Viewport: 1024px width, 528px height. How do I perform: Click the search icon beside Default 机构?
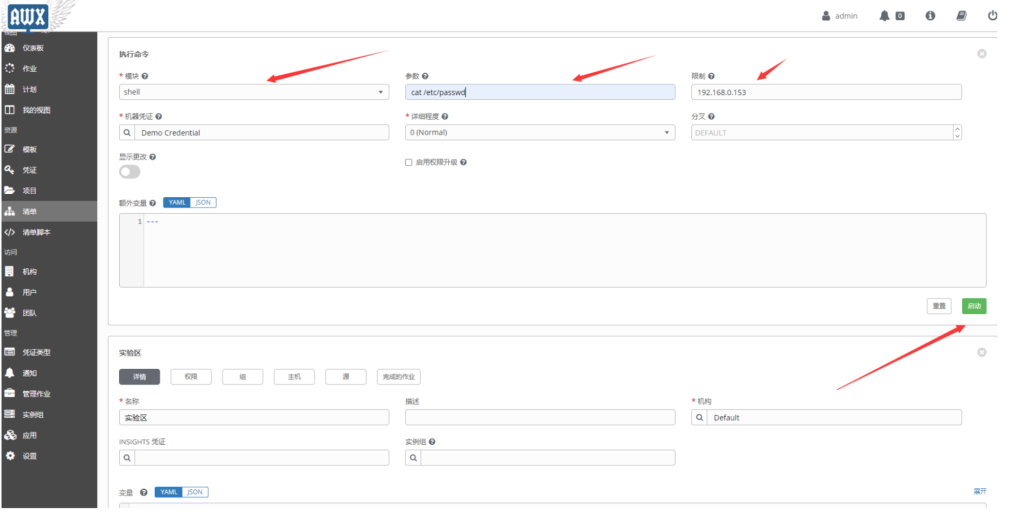pyautogui.click(x=700, y=417)
